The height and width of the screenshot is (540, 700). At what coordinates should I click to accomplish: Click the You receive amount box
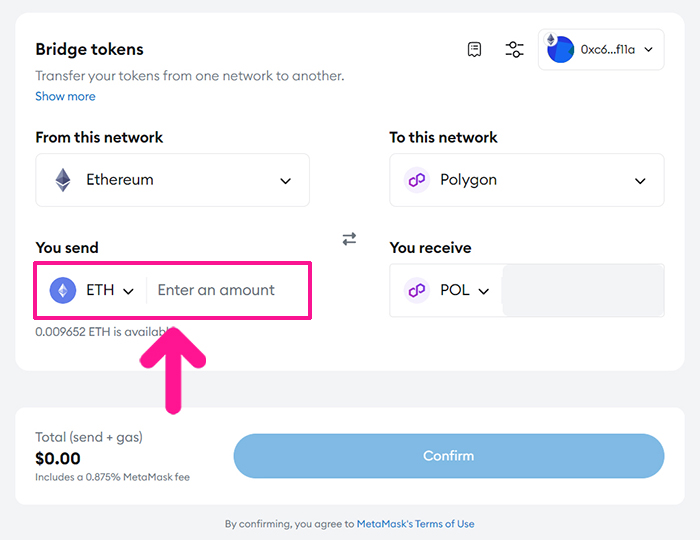click(583, 291)
